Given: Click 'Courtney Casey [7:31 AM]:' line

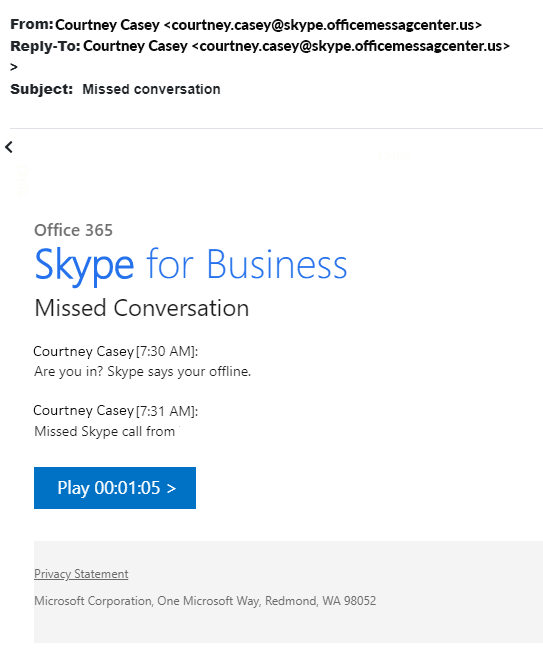Looking at the screenshot, I should (x=116, y=411).
